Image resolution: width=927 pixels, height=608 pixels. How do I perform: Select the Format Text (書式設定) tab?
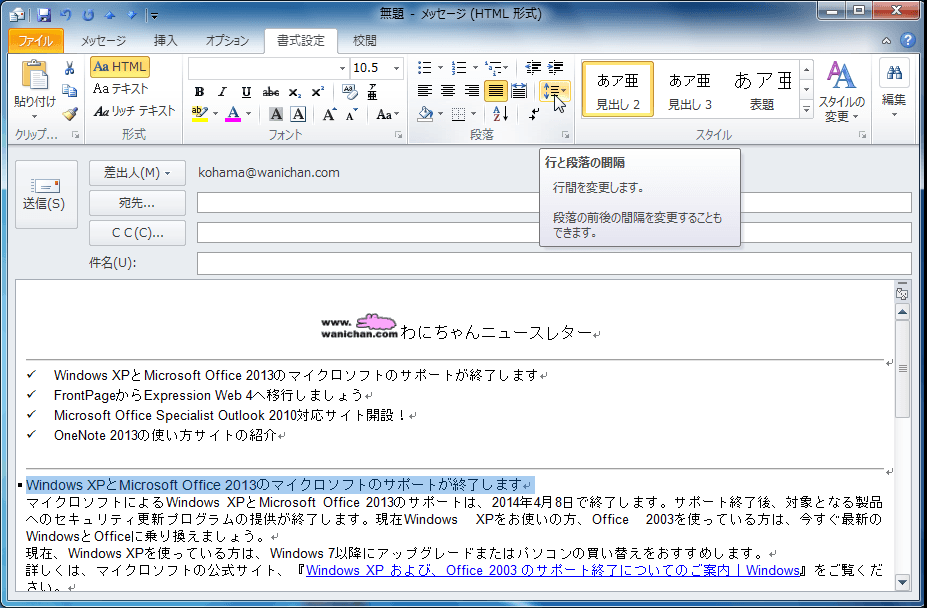tap(301, 40)
